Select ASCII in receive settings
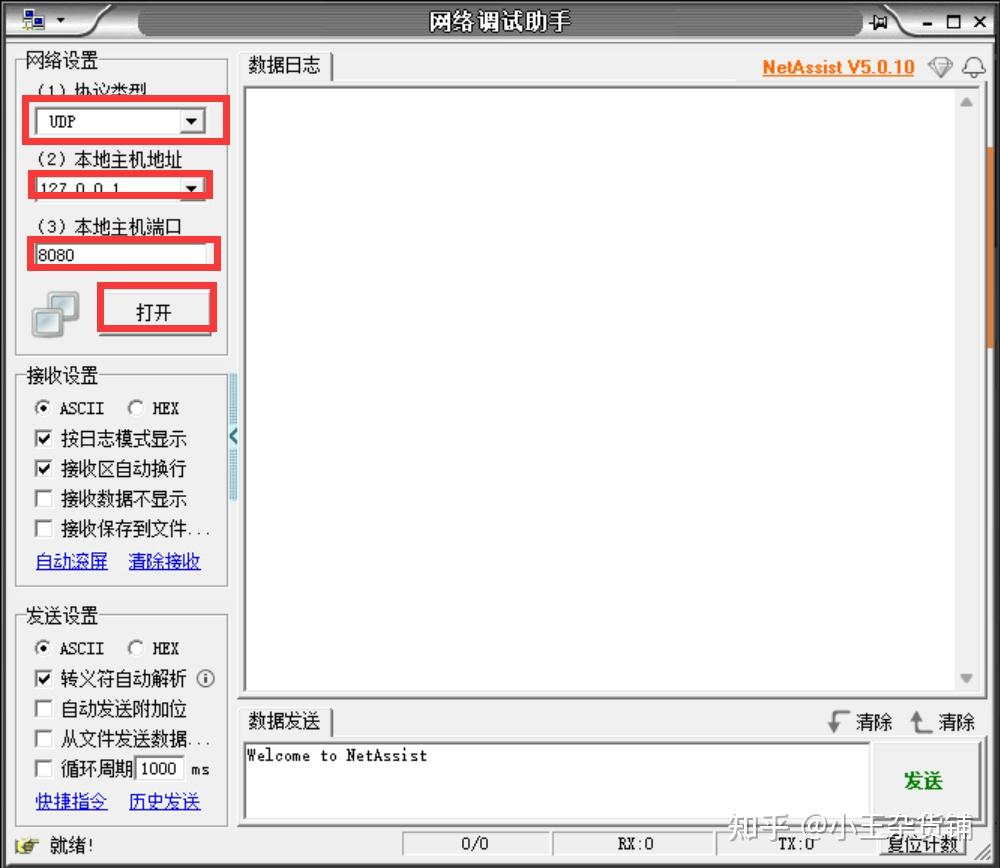This screenshot has height=868, width=1000. point(70,408)
